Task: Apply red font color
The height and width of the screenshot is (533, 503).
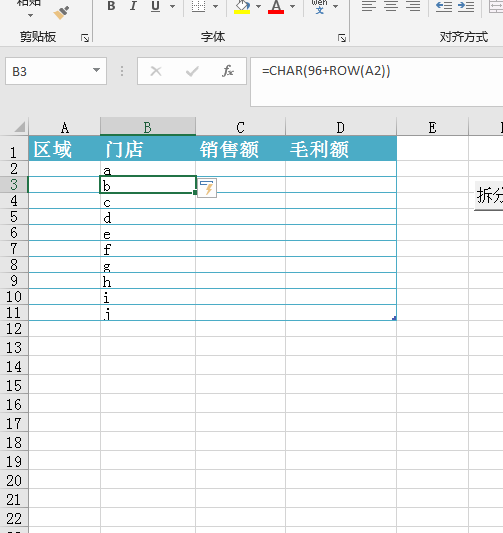Action: [x=276, y=6]
